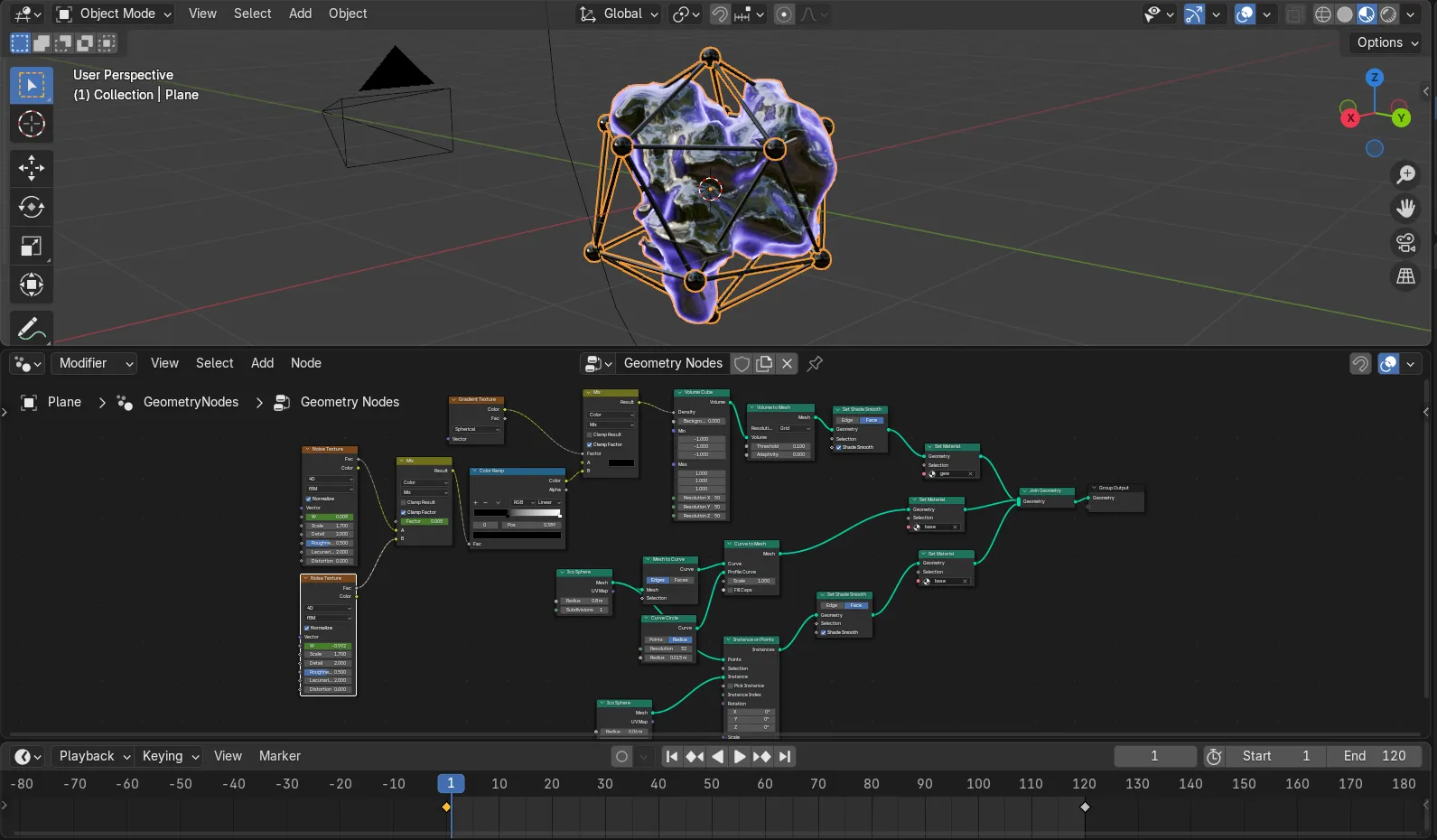Viewport: 1437px width, 840px height.
Task: Open the viewport shading options dropdown arrow
Action: click(1410, 14)
